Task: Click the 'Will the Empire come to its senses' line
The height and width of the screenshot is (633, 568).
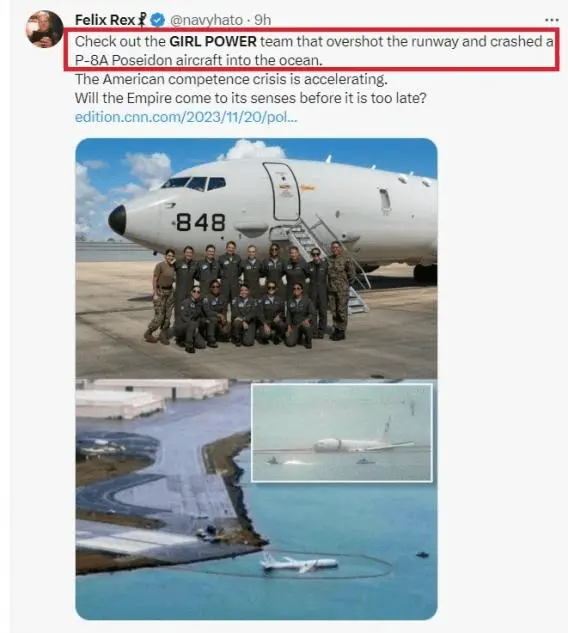Action: pyautogui.click(x=250, y=98)
